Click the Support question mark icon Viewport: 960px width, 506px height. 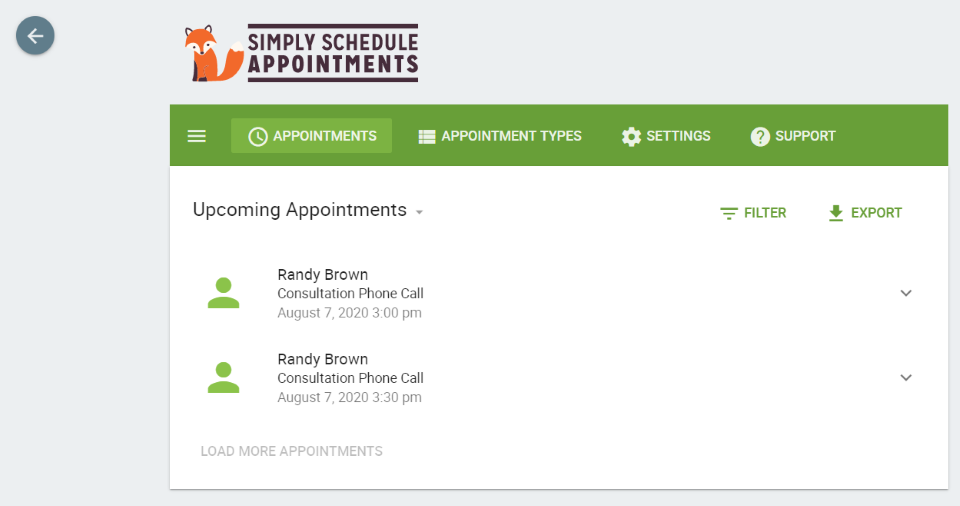(x=760, y=136)
